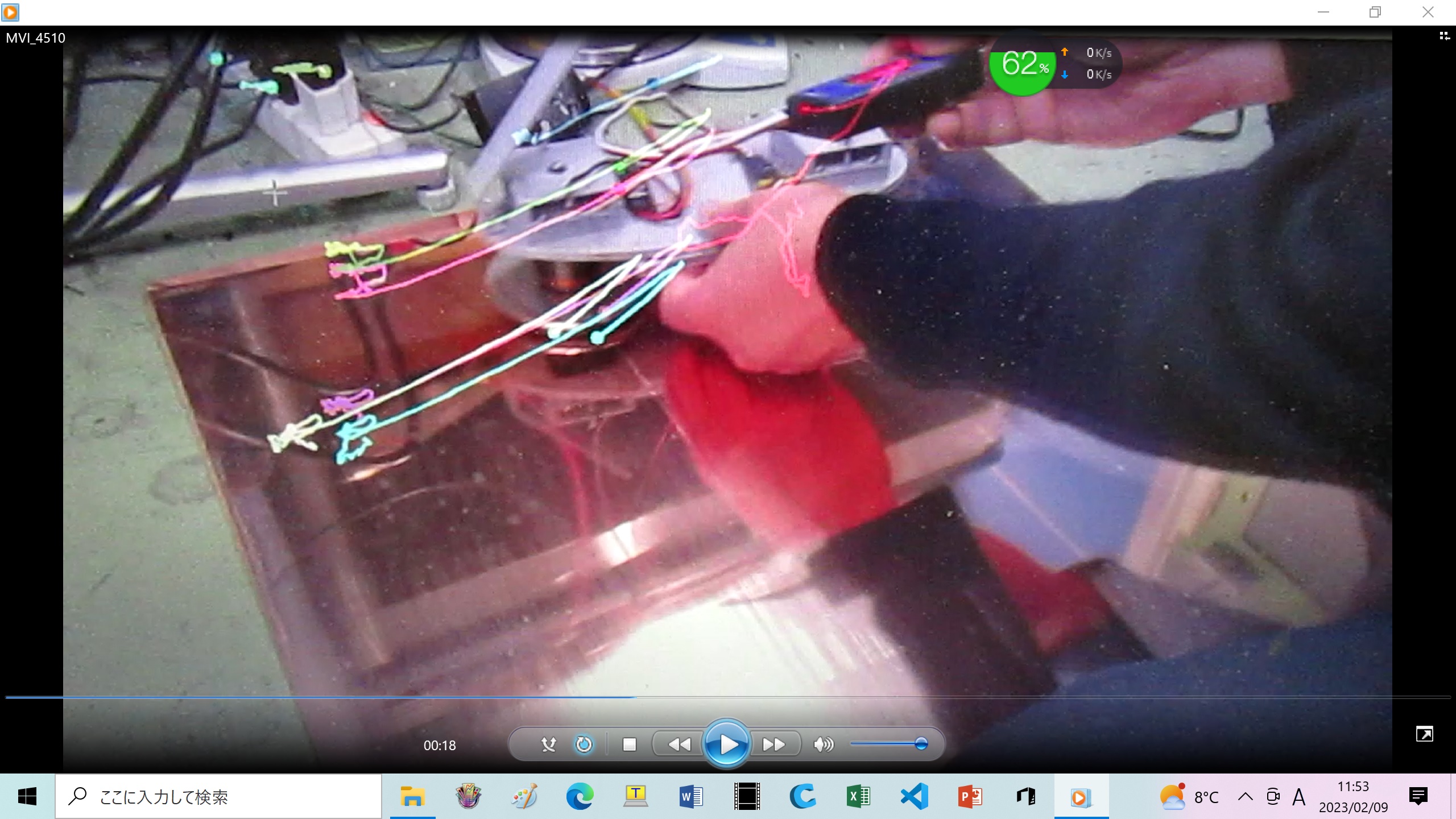View the video in full screen
This screenshot has height=819, width=1456.
1424,734
